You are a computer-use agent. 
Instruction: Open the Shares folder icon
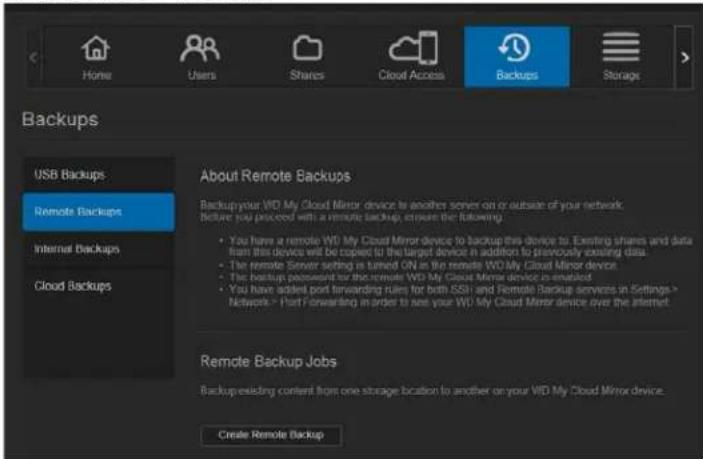(307, 48)
